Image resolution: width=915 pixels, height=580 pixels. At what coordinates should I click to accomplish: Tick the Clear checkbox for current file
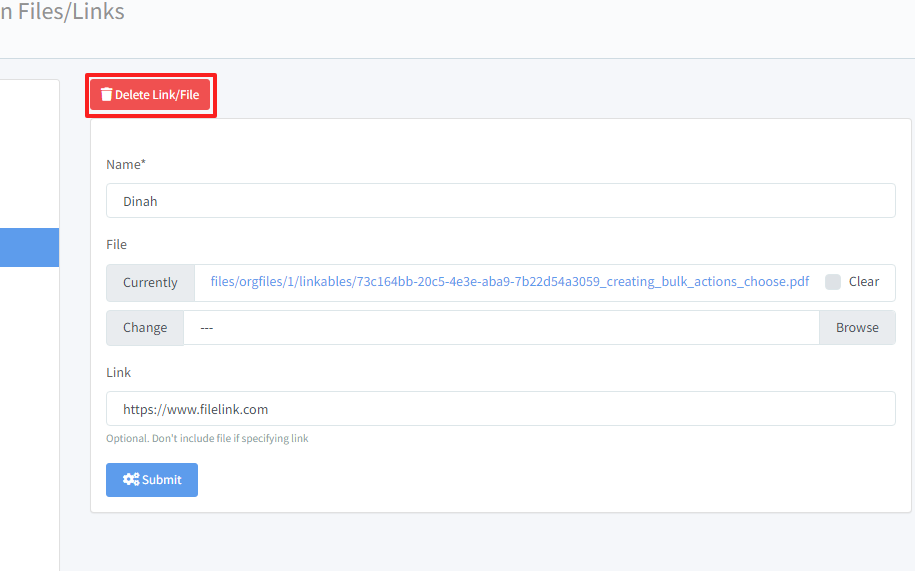click(x=833, y=282)
